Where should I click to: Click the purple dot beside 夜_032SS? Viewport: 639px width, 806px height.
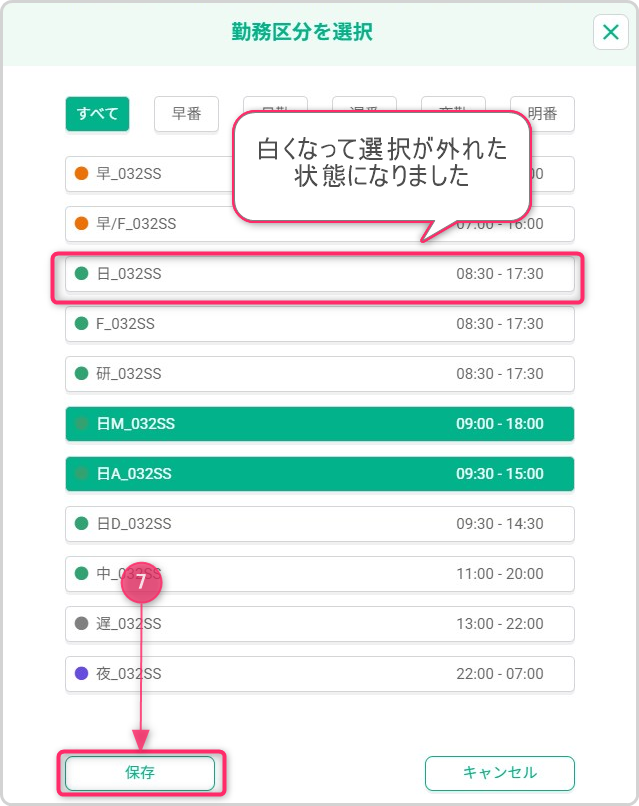point(82,674)
